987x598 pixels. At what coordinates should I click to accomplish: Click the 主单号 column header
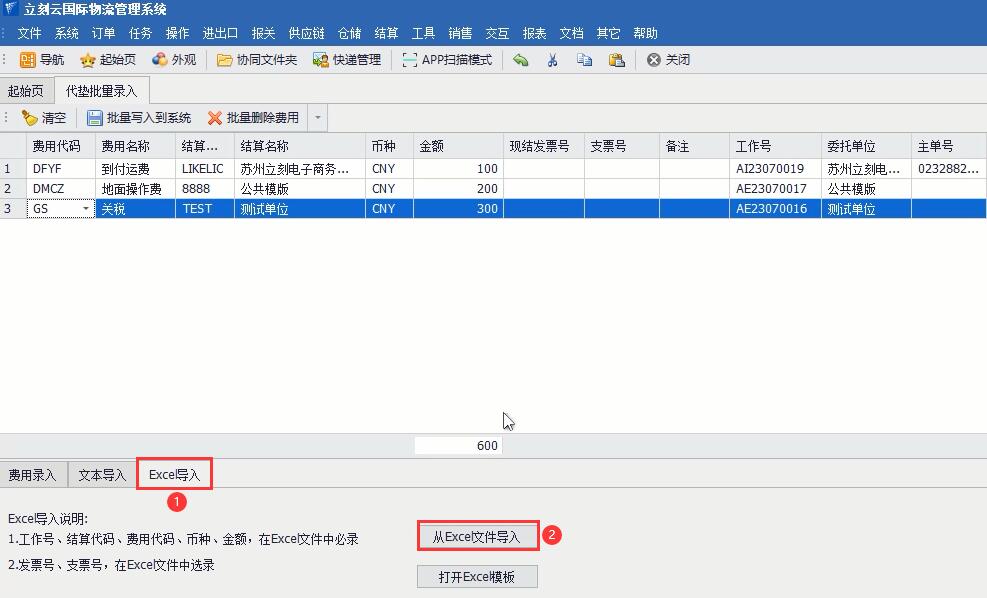point(949,147)
